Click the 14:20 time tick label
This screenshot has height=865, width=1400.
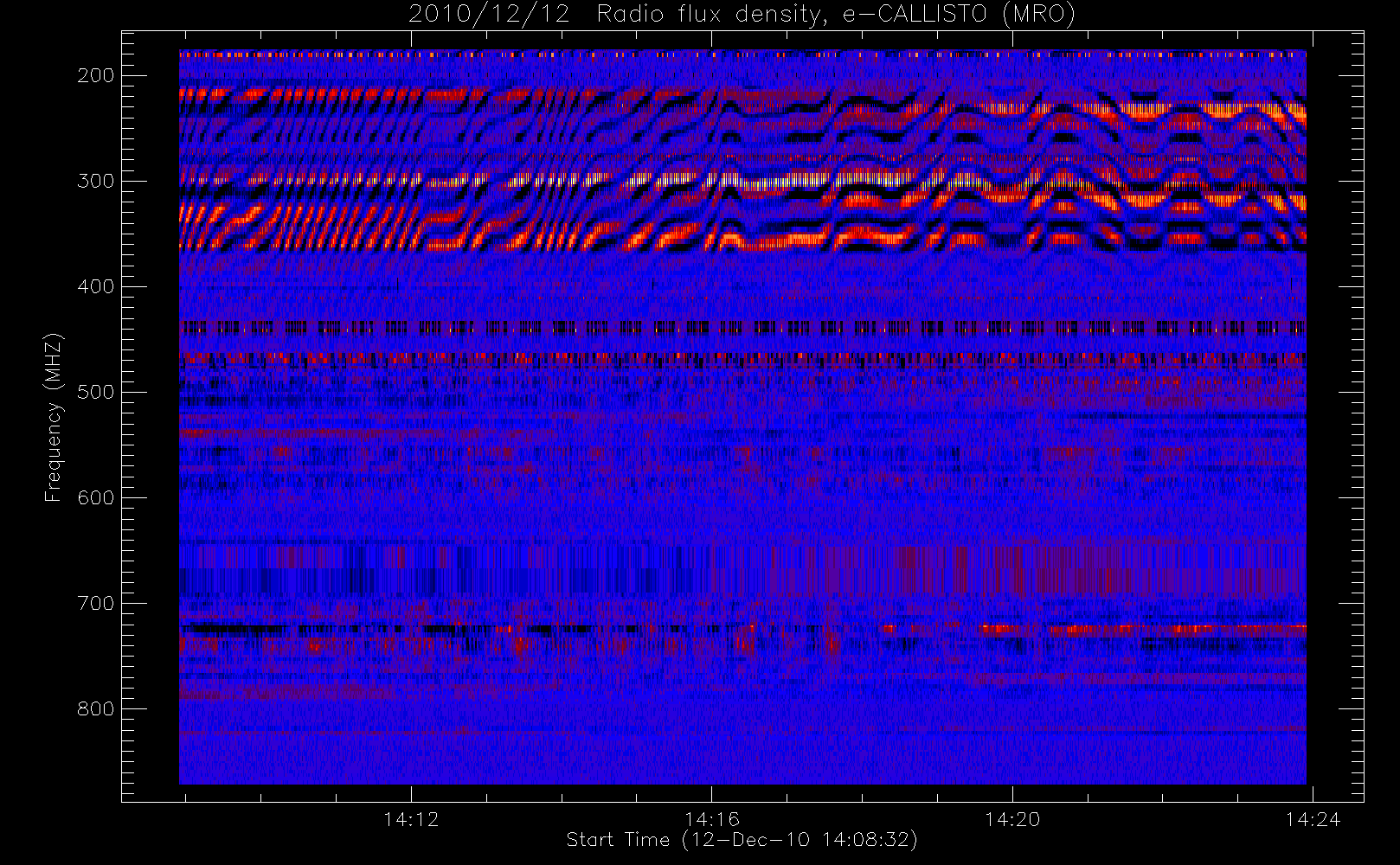point(1012,819)
